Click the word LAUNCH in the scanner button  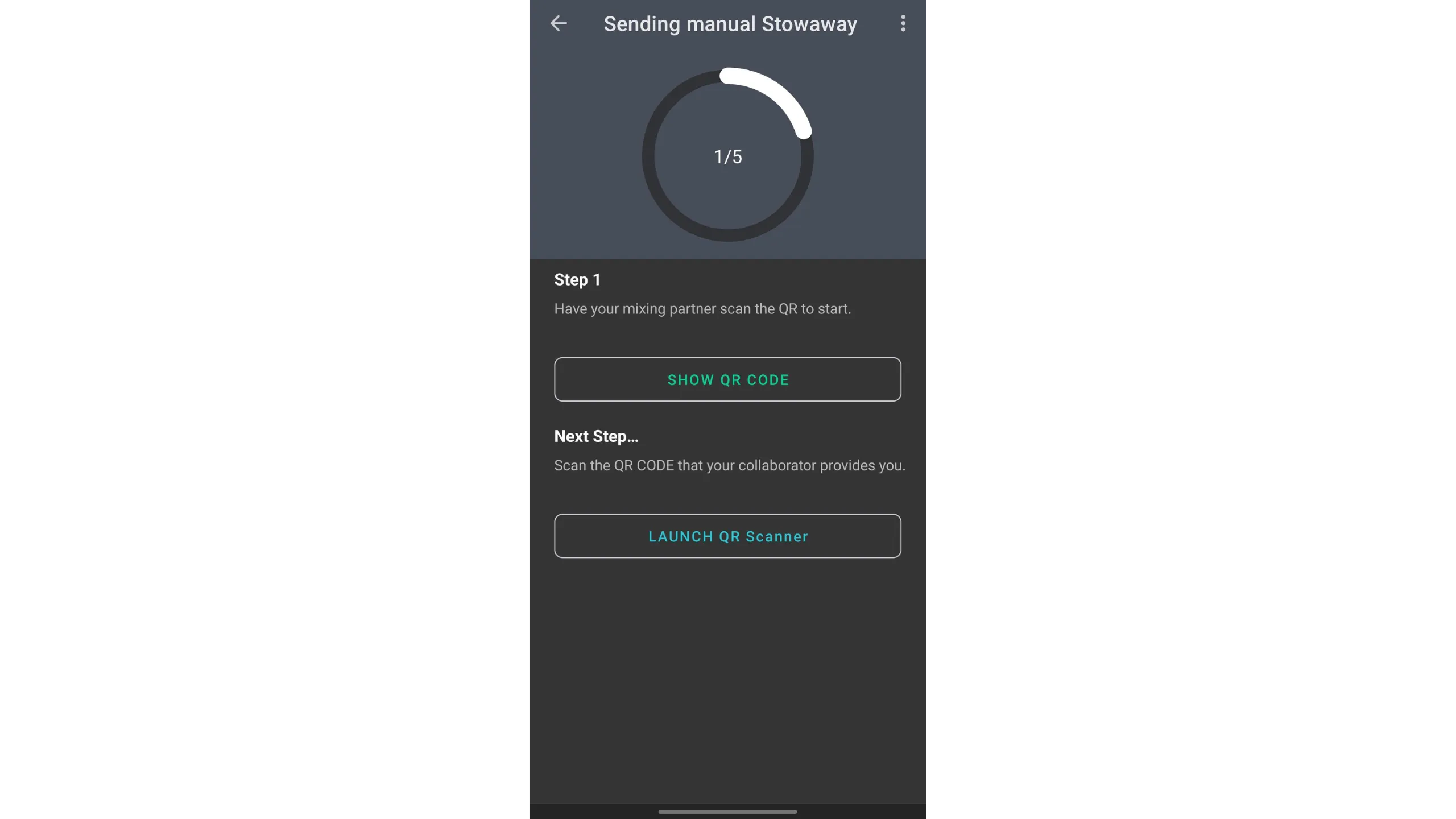pos(681,537)
